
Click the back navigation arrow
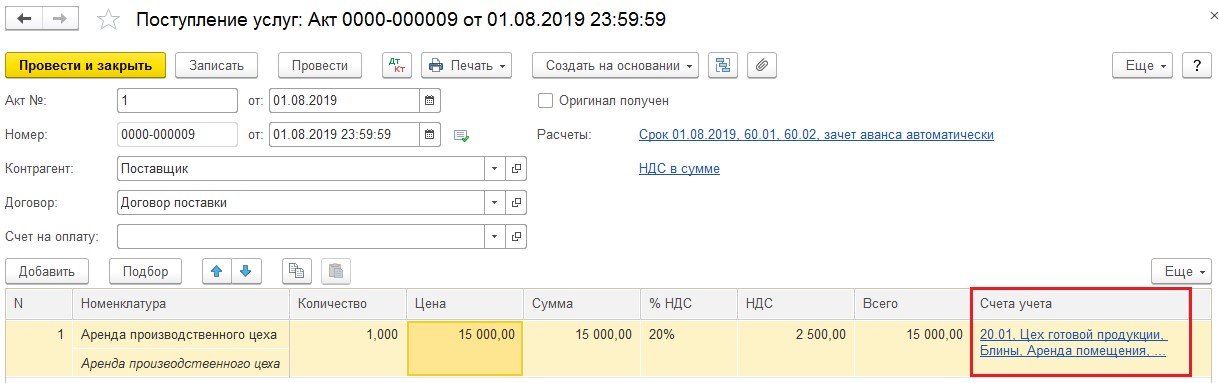(24, 19)
